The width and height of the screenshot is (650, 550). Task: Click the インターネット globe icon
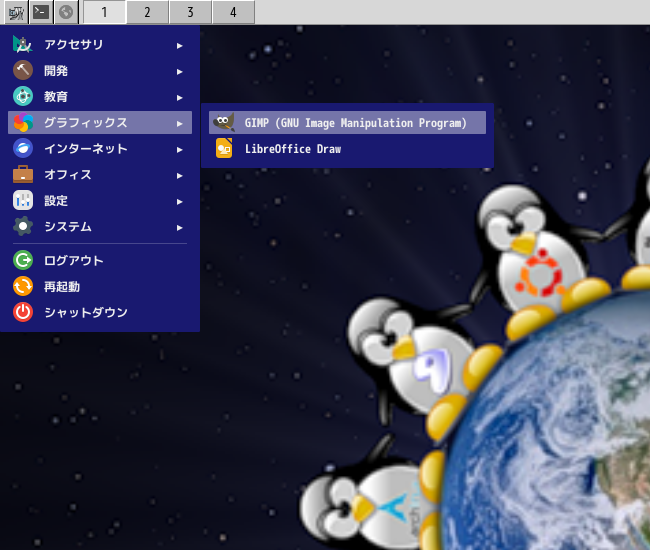(23, 148)
